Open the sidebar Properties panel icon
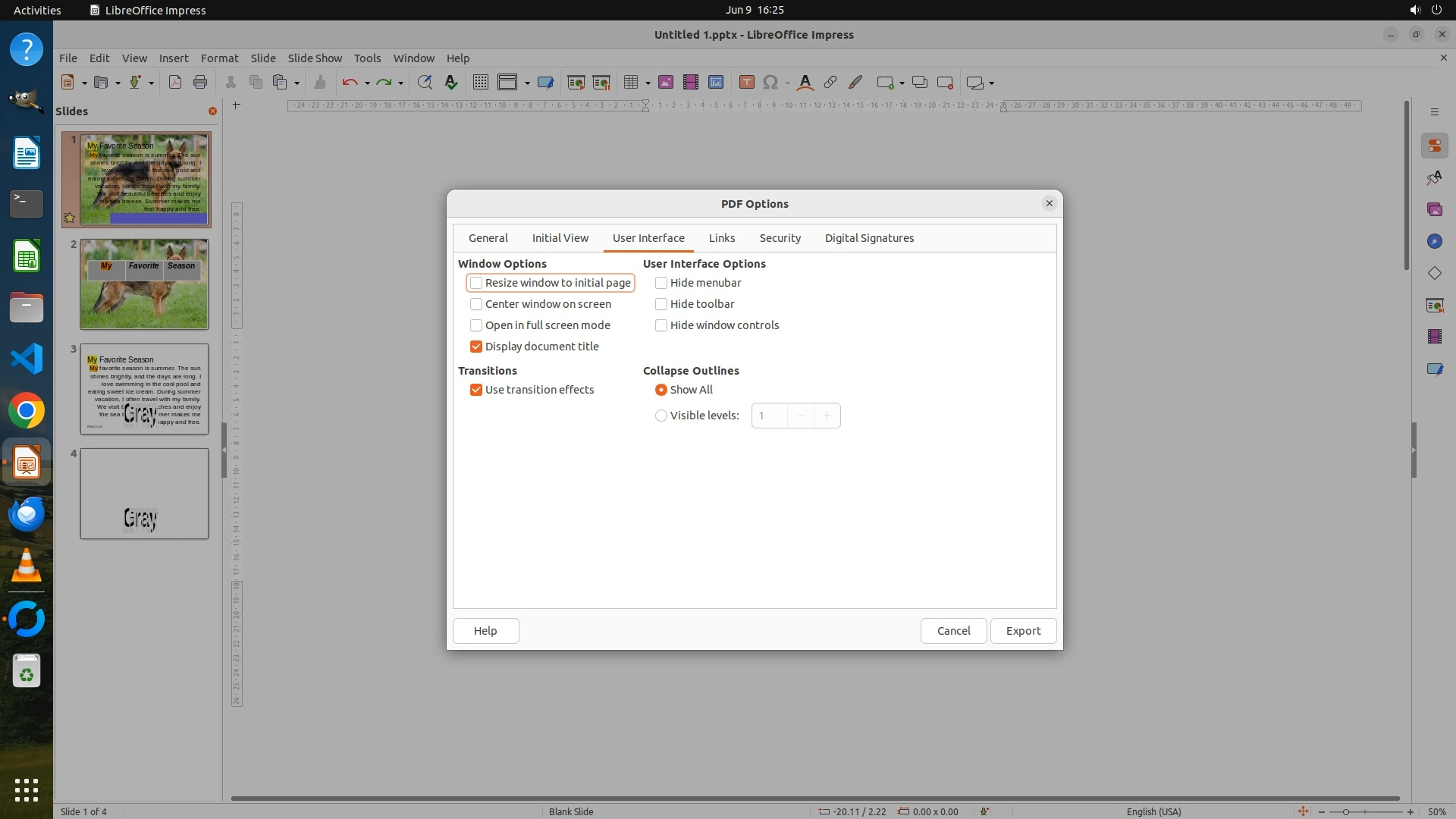 [x=1434, y=146]
